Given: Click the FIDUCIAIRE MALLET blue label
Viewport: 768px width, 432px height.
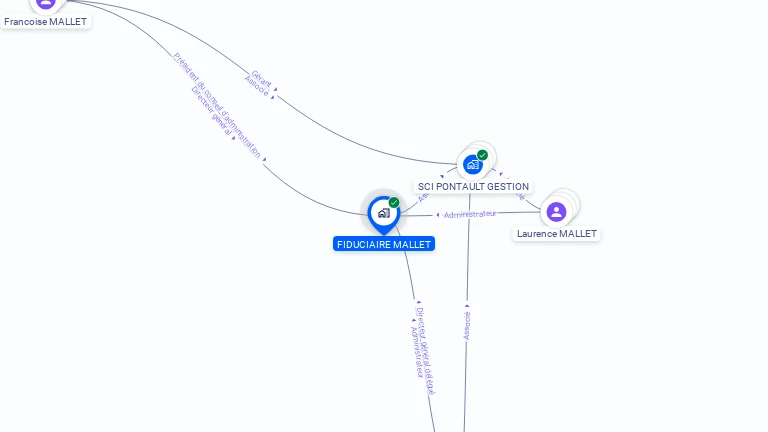Looking at the screenshot, I should tap(384, 244).
